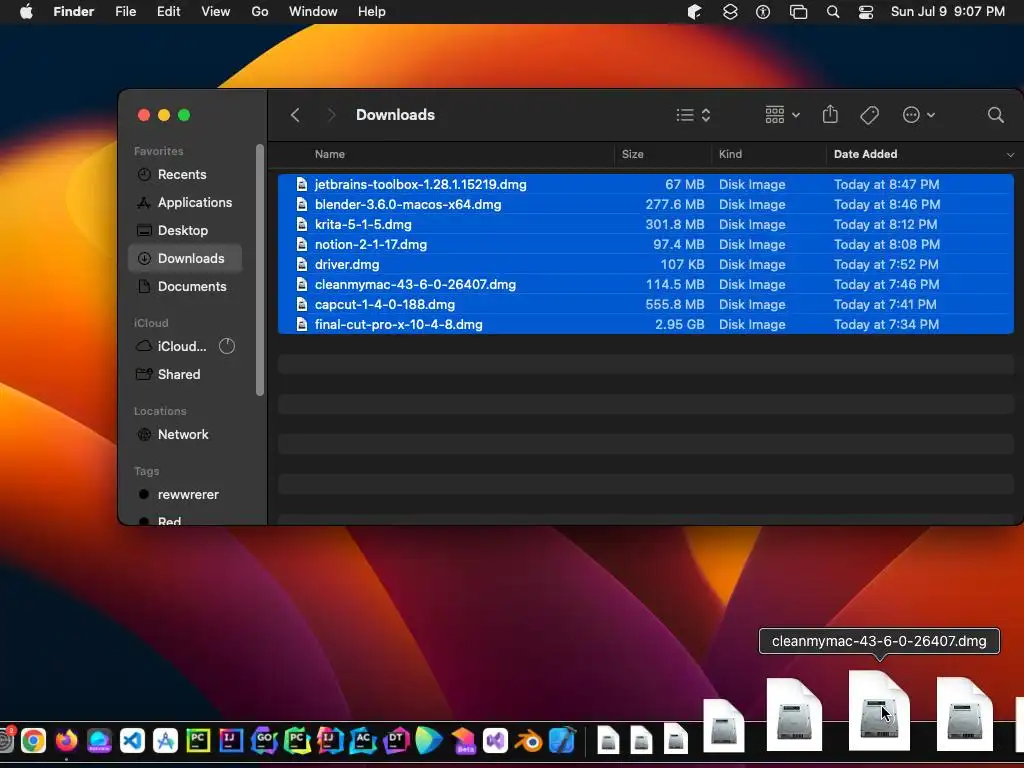Click the file icon beside krita-5-1-5.dmg

(302, 225)
